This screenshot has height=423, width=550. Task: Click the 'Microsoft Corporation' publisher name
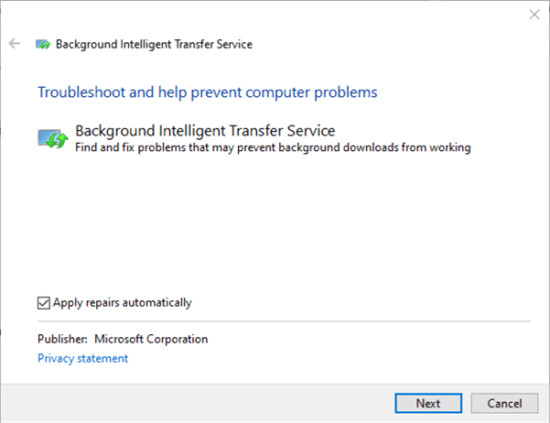coord(151,339)
